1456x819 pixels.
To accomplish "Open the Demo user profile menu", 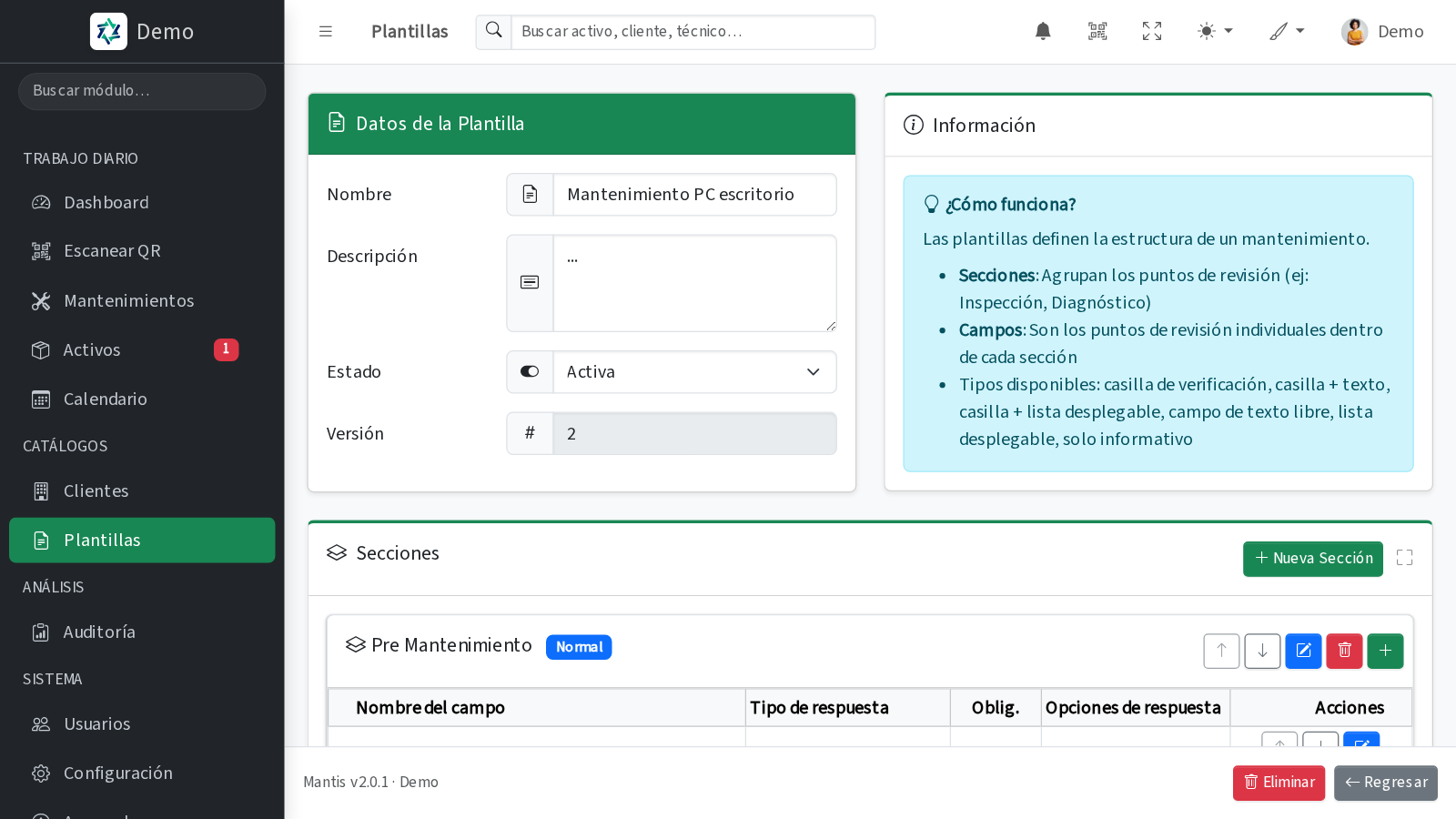I will tap(1382, 32).
